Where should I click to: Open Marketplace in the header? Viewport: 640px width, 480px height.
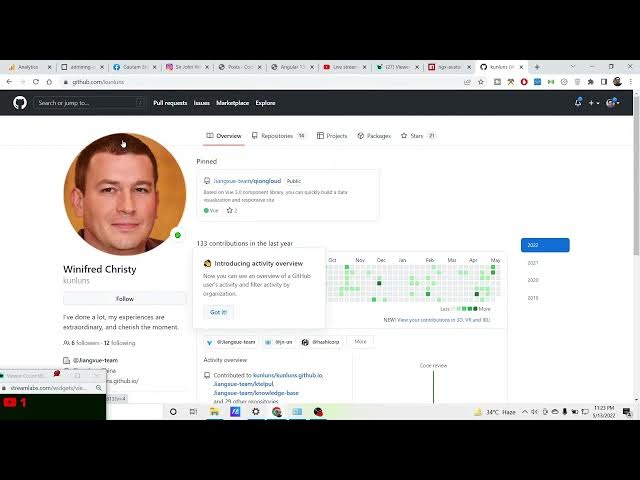tap(233, 103)
